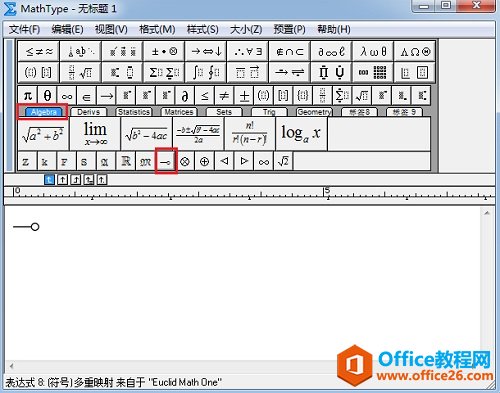
Task: Open the 文件(F) menu
Action: pyautogui.click(x=24, y=29)
